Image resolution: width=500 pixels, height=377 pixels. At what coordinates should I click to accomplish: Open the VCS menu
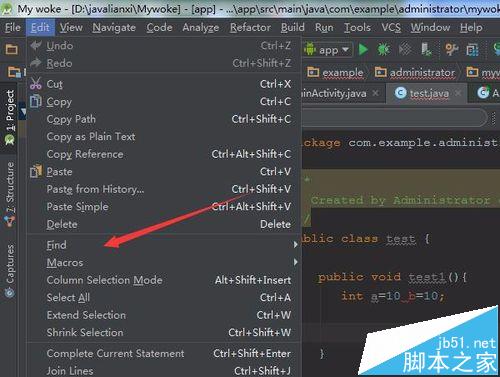391,27
